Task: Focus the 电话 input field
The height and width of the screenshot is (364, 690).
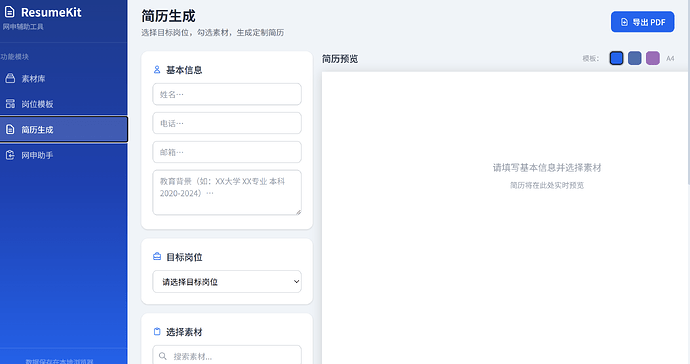Action: 227,123
